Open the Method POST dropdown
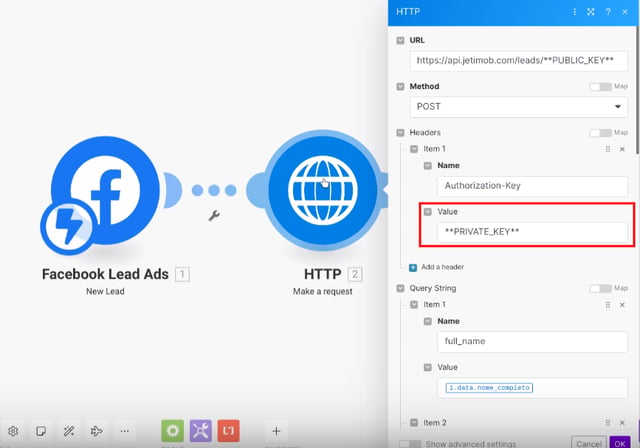This screenshot has width=640, height=448. click(518, 107)
